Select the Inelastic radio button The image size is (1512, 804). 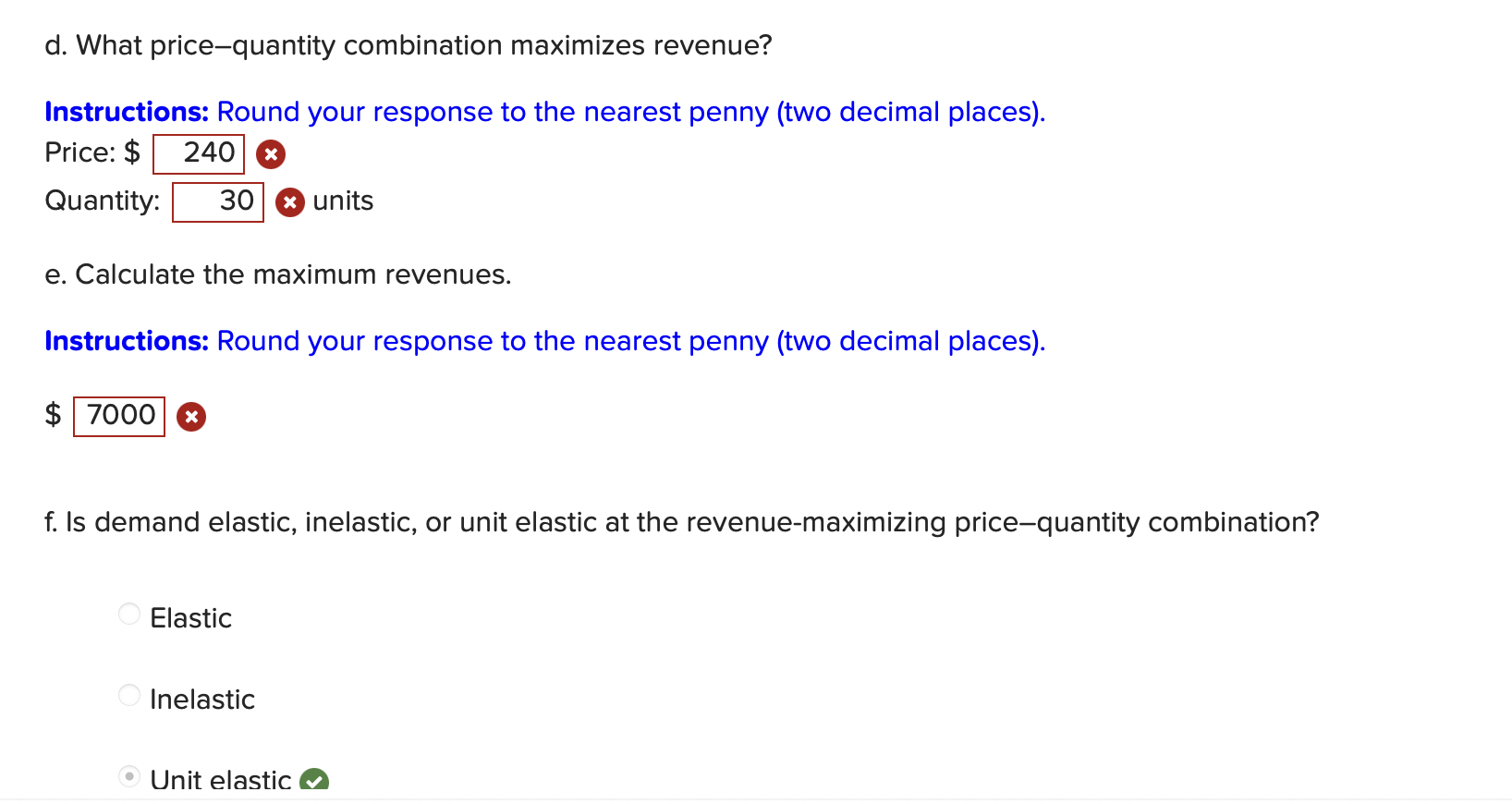tap(128, 695)
